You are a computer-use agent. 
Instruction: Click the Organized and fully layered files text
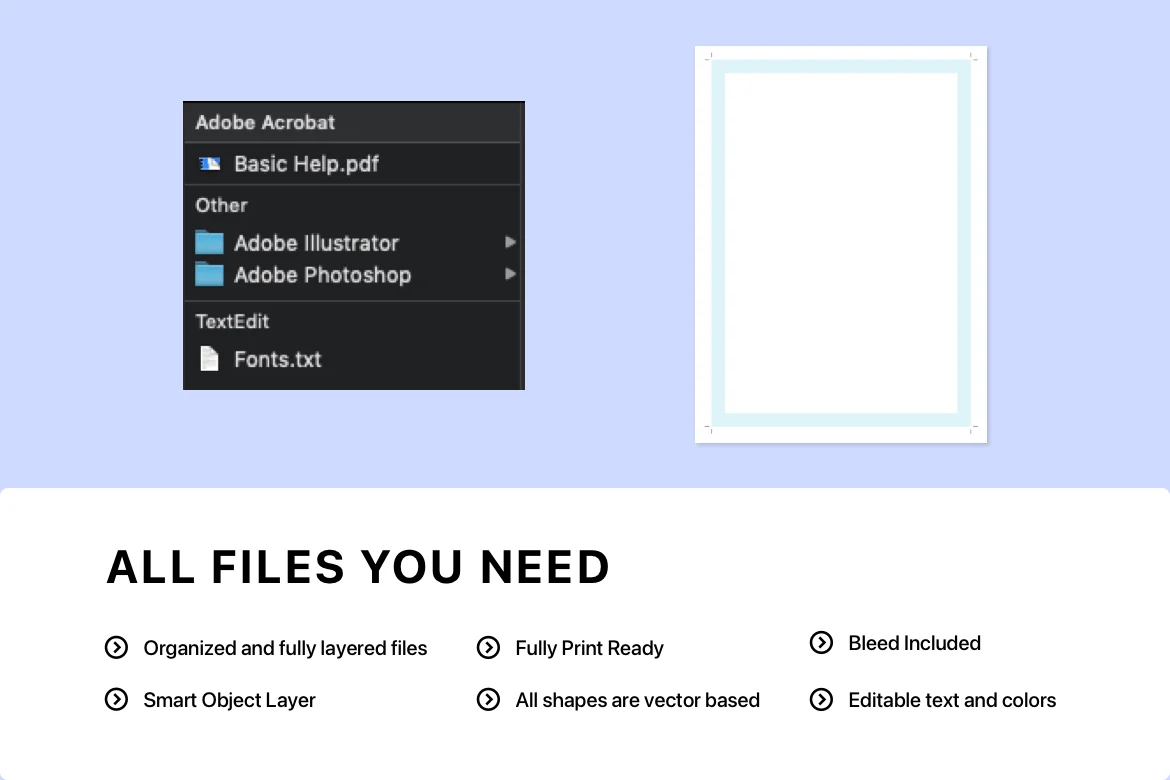coord(285,648)
